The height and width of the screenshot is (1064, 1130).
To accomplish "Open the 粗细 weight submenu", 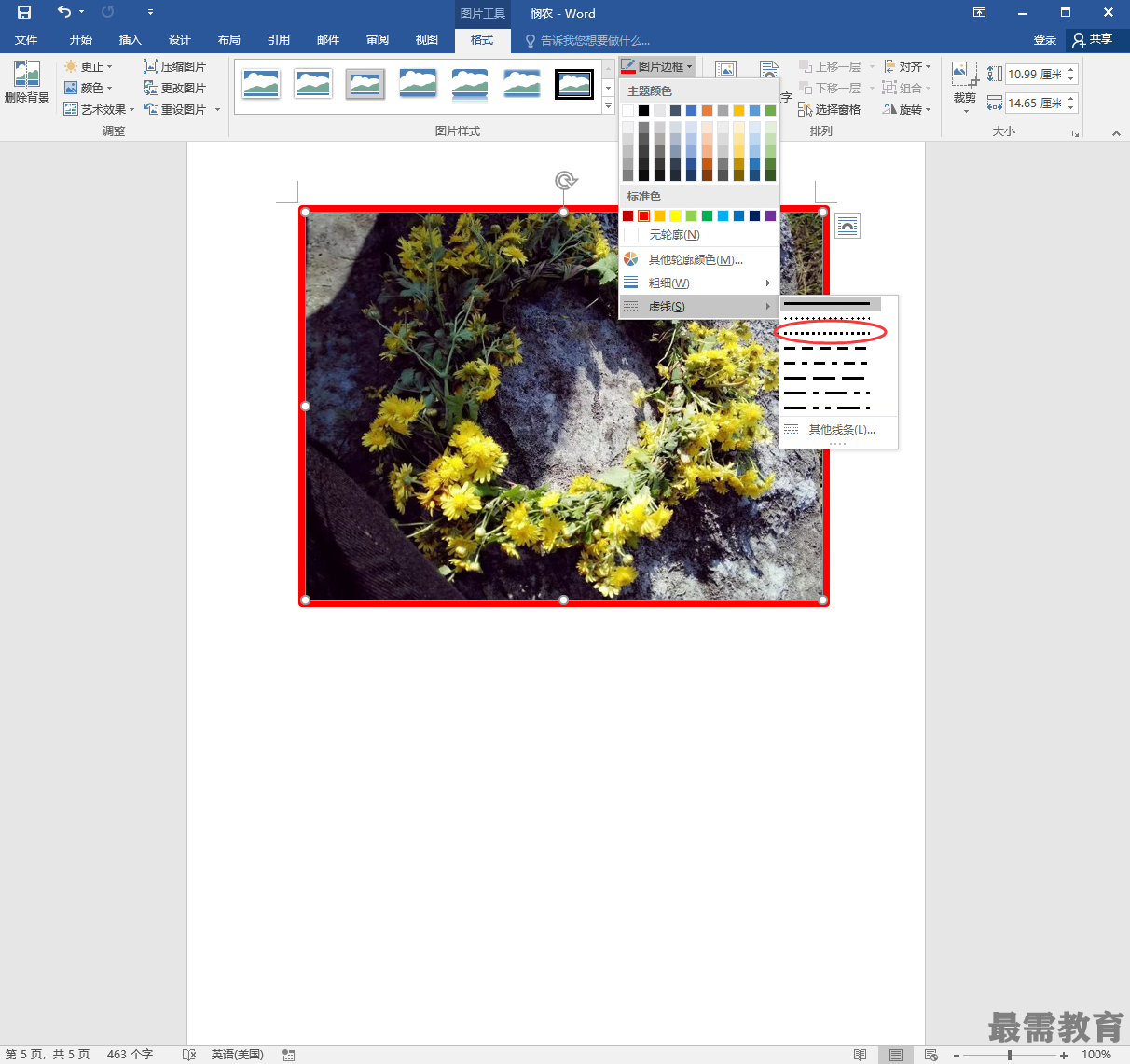I will point(698,283).
